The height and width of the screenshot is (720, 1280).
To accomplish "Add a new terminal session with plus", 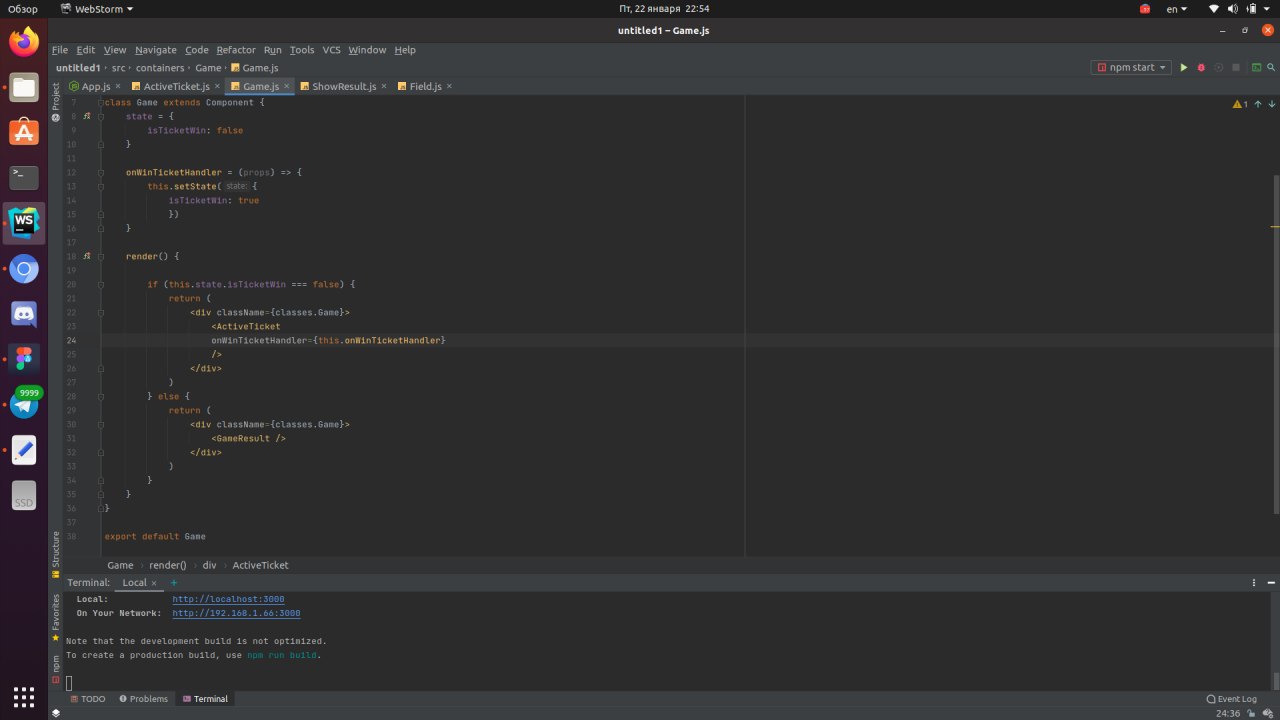I will click(x=173, y=582).
